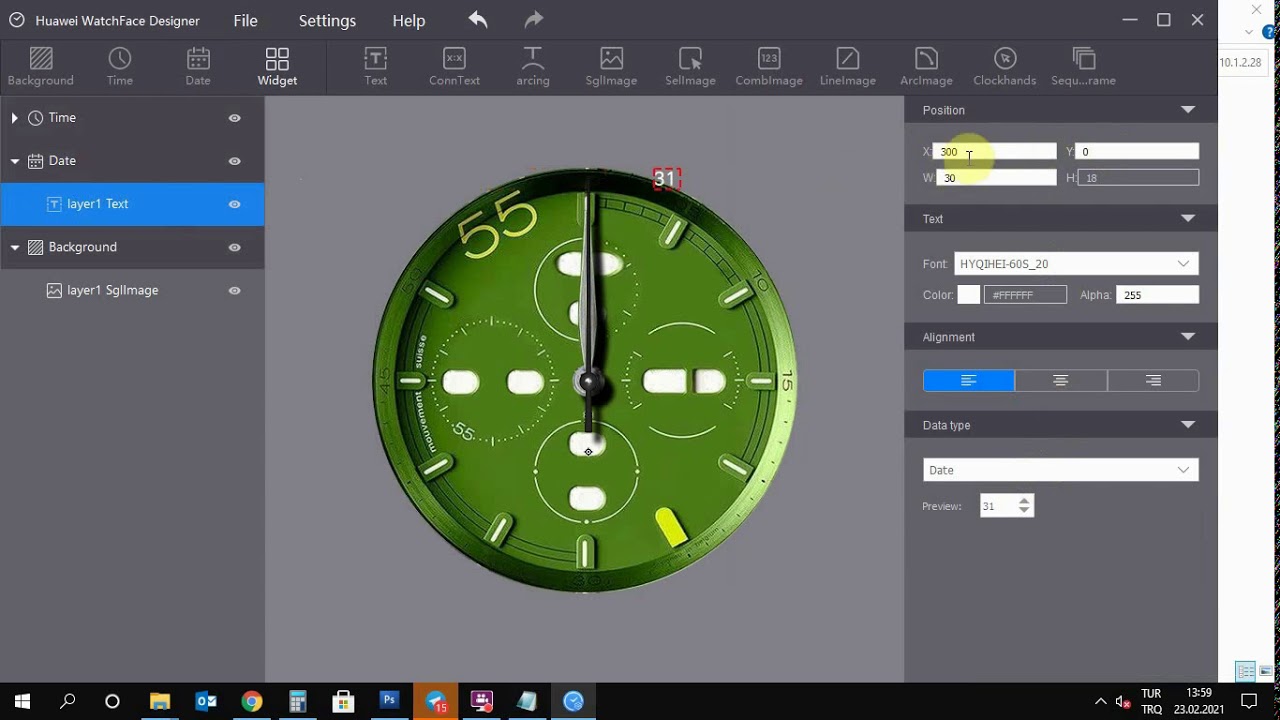The height and width of the screenshot is (720, 1280).
Task: Toggle visibility of Background group
Action: tap(234, 247)
